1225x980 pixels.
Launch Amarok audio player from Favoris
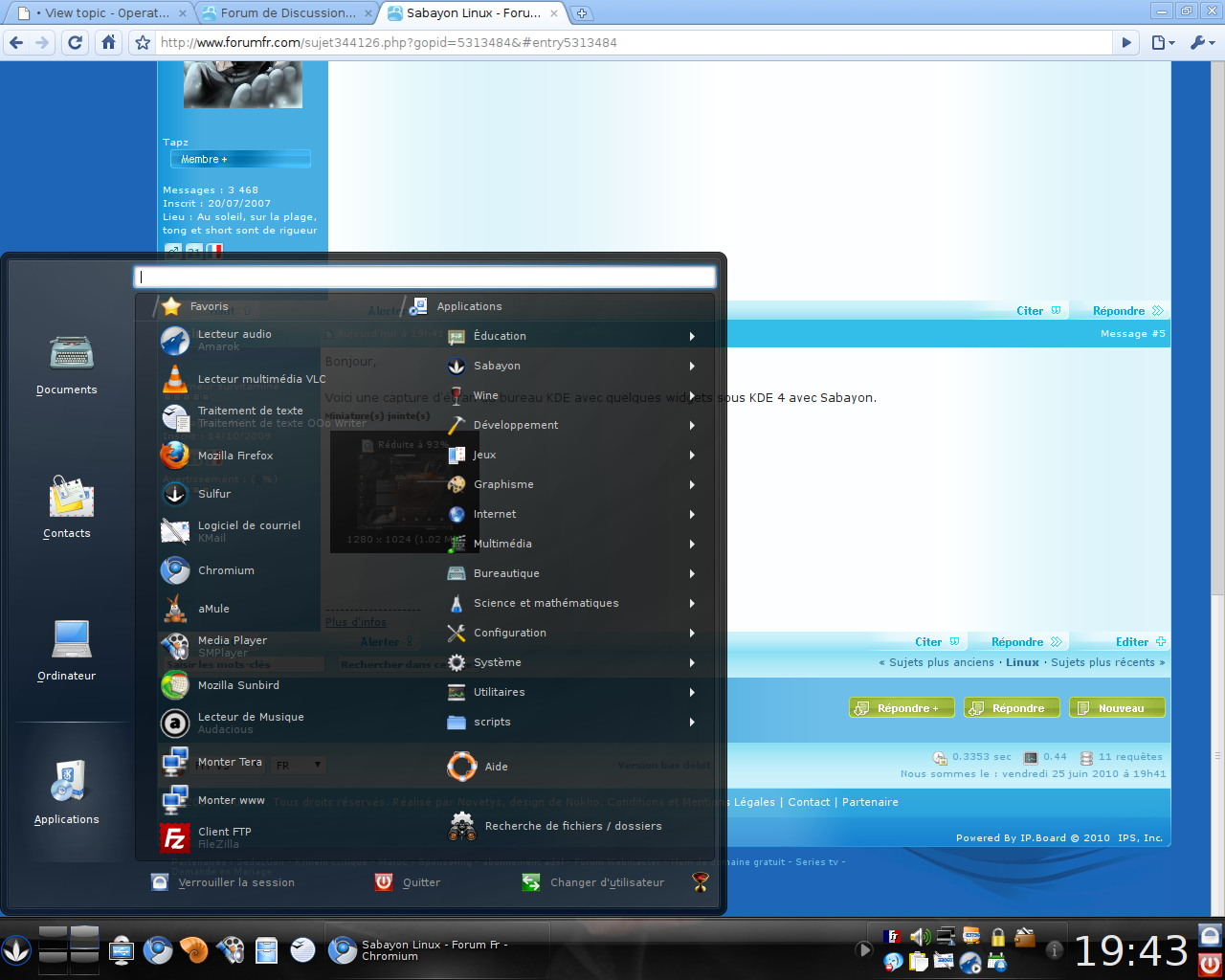coord(234,340)
